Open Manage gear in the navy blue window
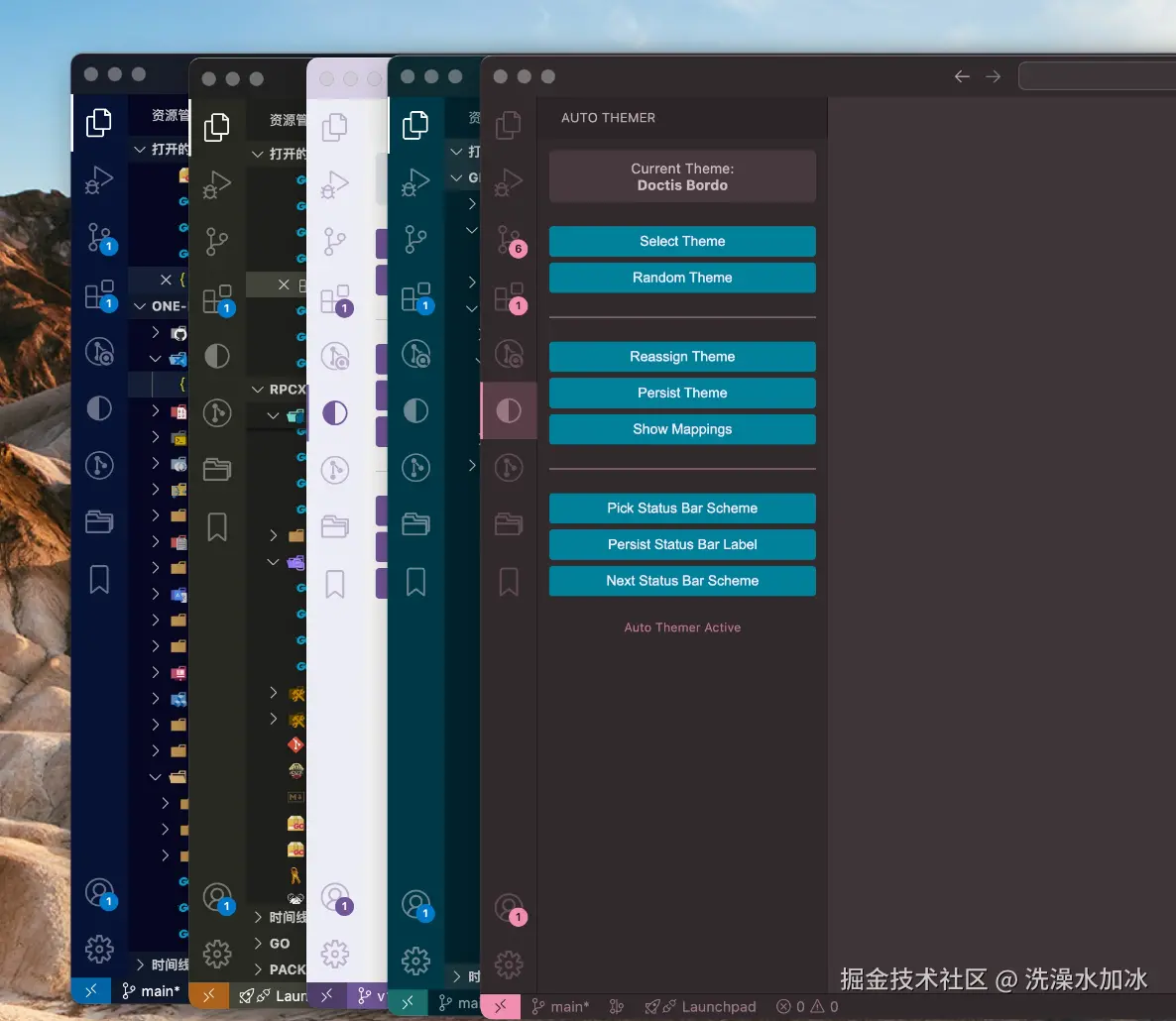This screenshot has width=1176, height=1021. [99, 949]
